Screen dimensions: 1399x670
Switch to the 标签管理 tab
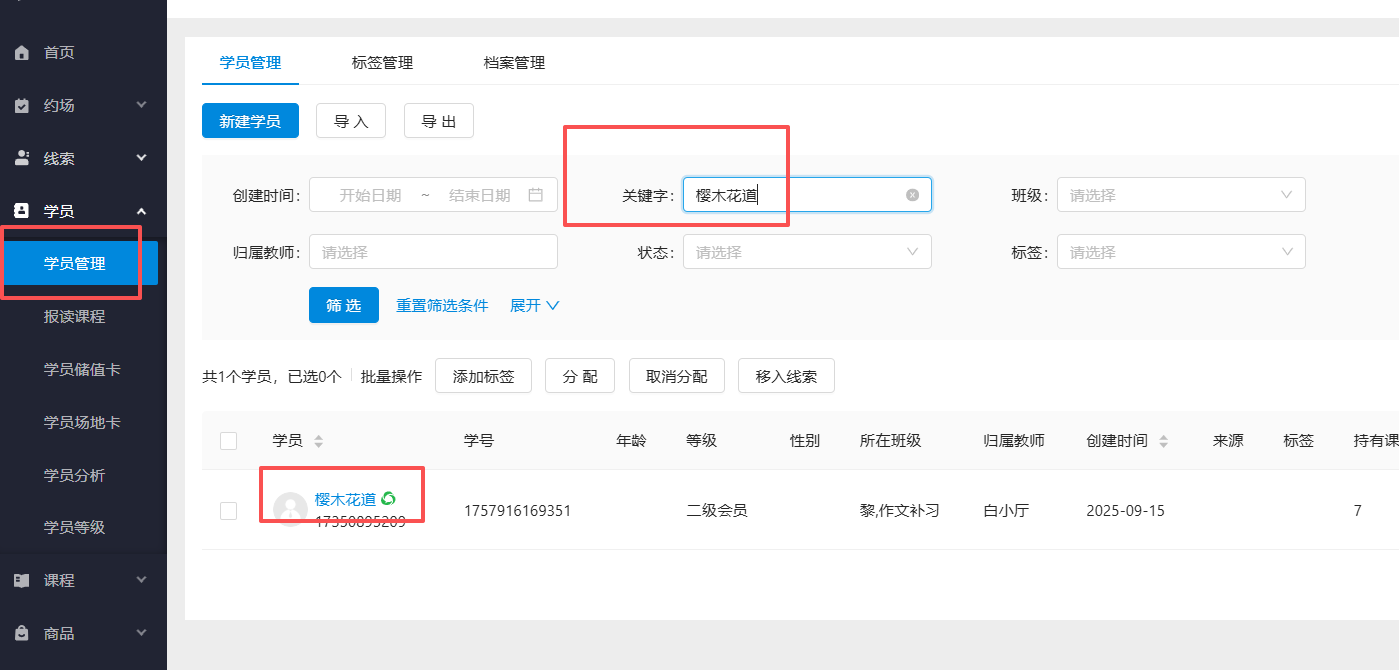[381, 61]
